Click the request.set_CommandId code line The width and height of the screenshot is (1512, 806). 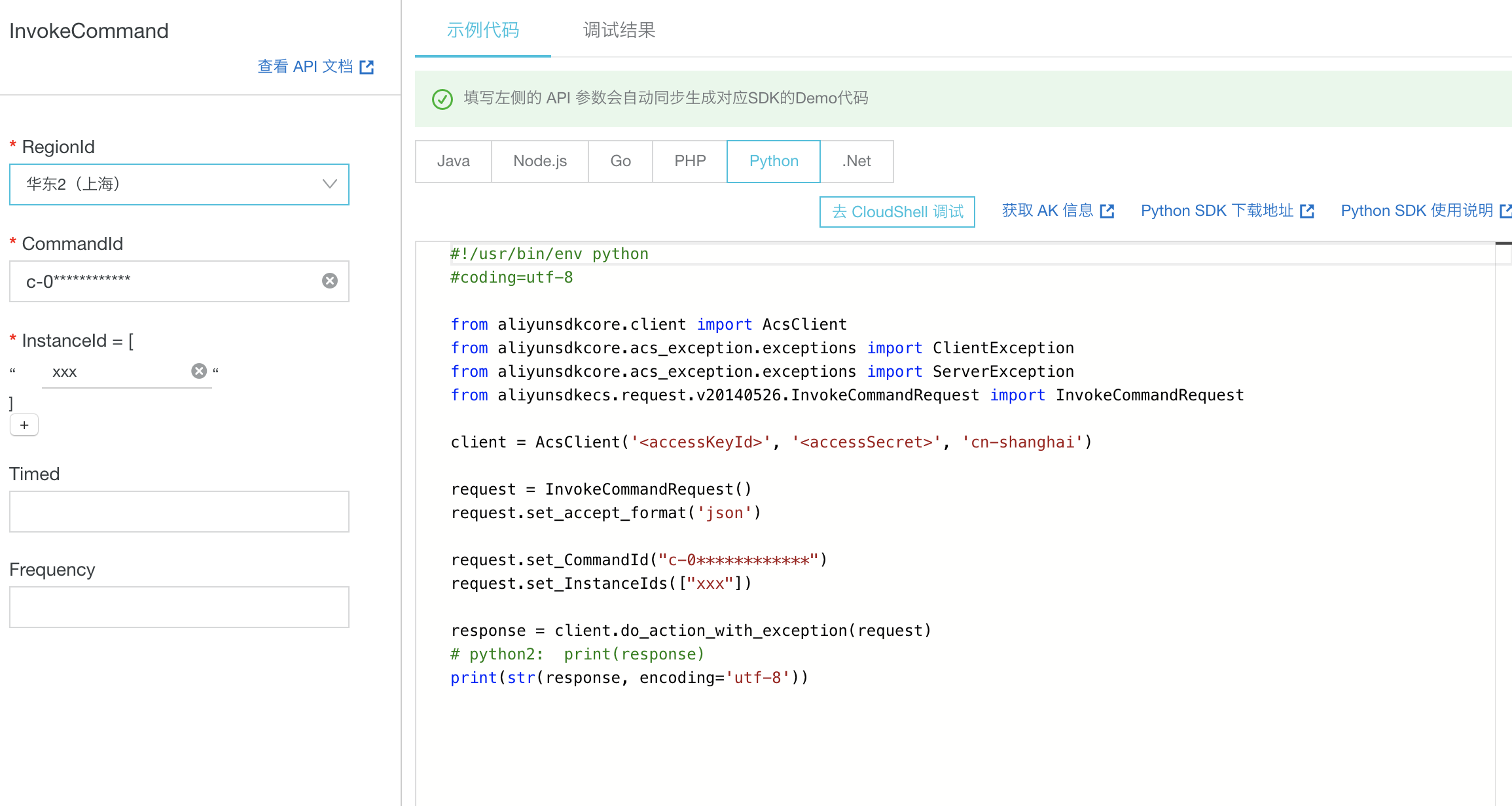pyautogui.click(x=639, y=560)
